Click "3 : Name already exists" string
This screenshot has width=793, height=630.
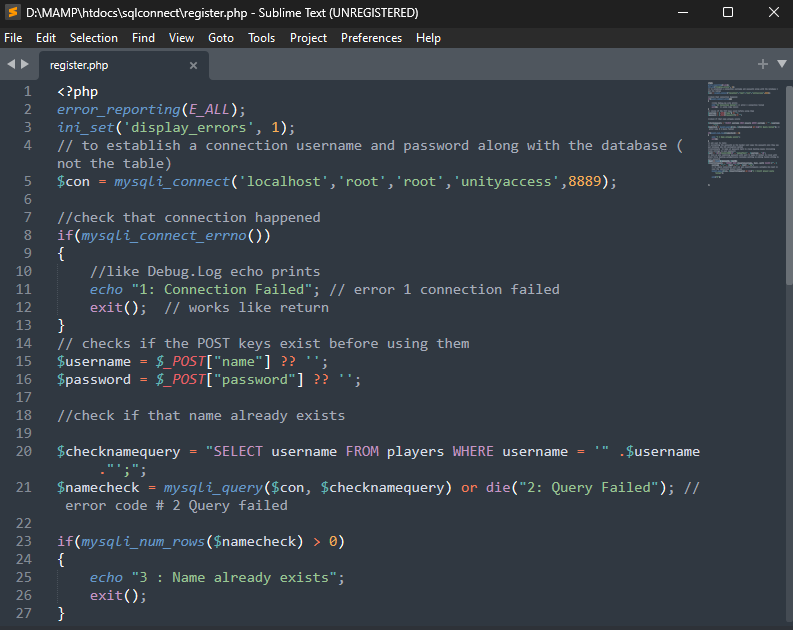(234, 577)
